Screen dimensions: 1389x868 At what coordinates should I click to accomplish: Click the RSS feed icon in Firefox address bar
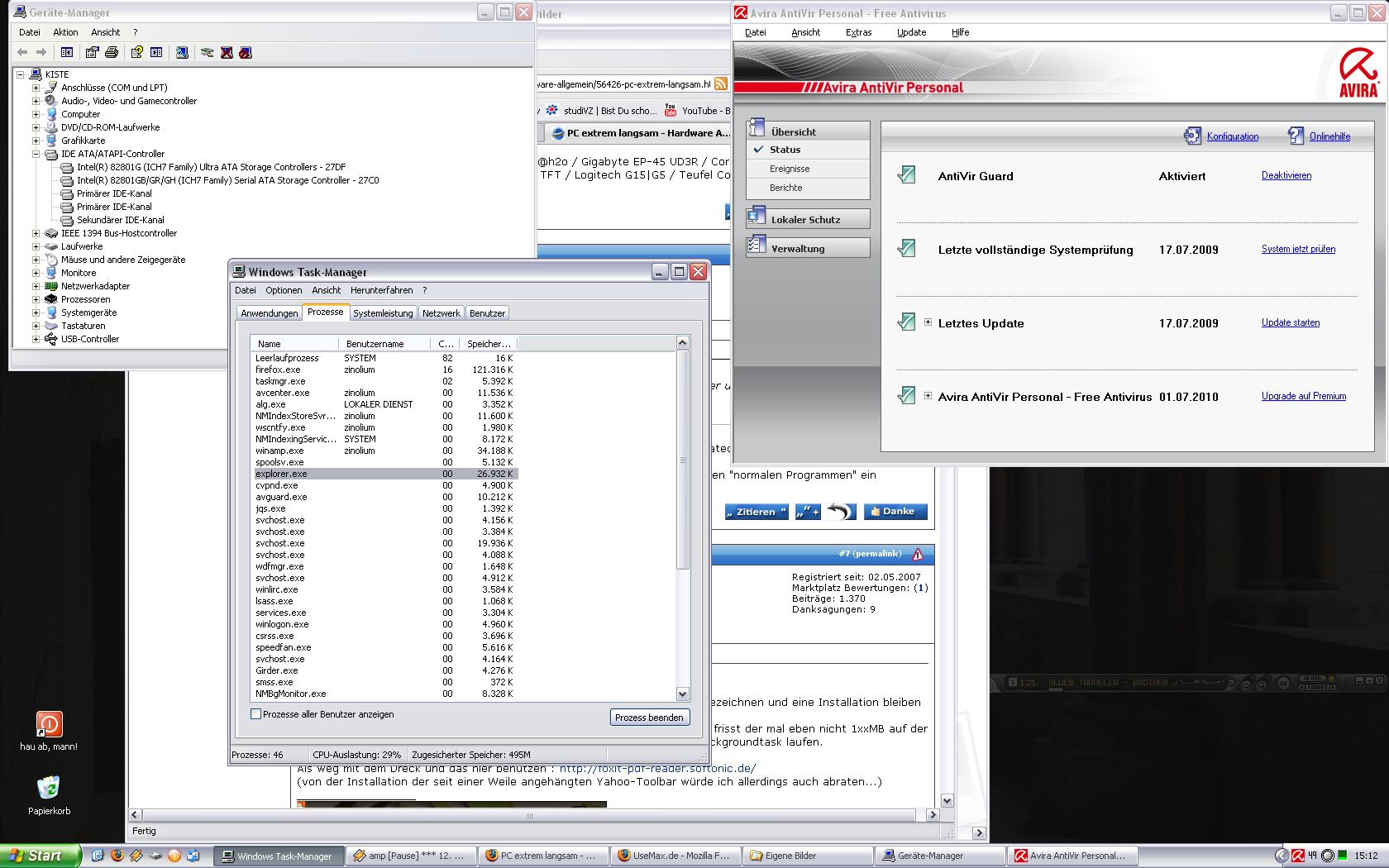(x=721, y=84)
